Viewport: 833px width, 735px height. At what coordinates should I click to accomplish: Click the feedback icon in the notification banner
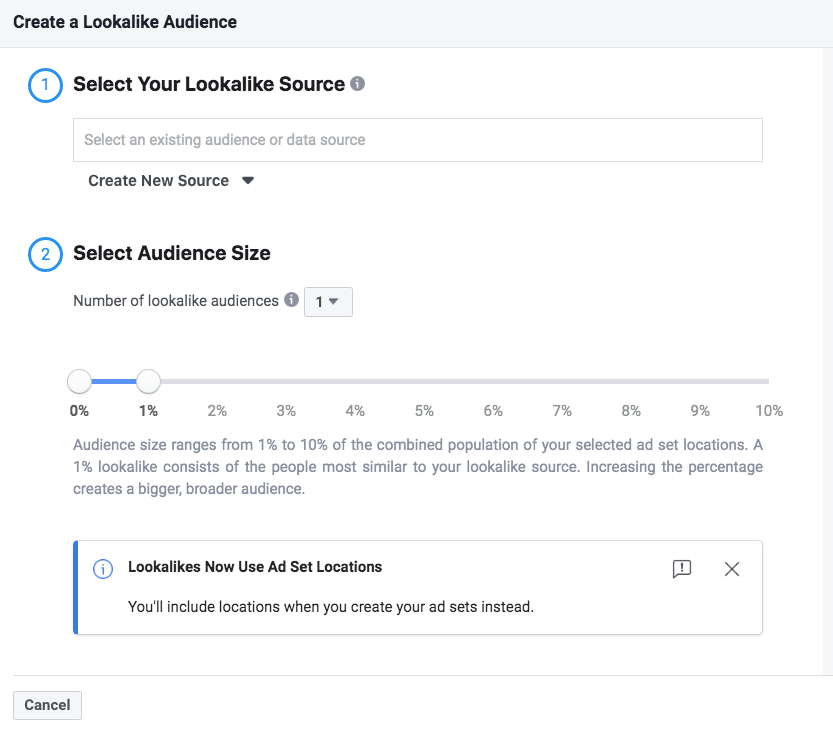pos(682,568)
